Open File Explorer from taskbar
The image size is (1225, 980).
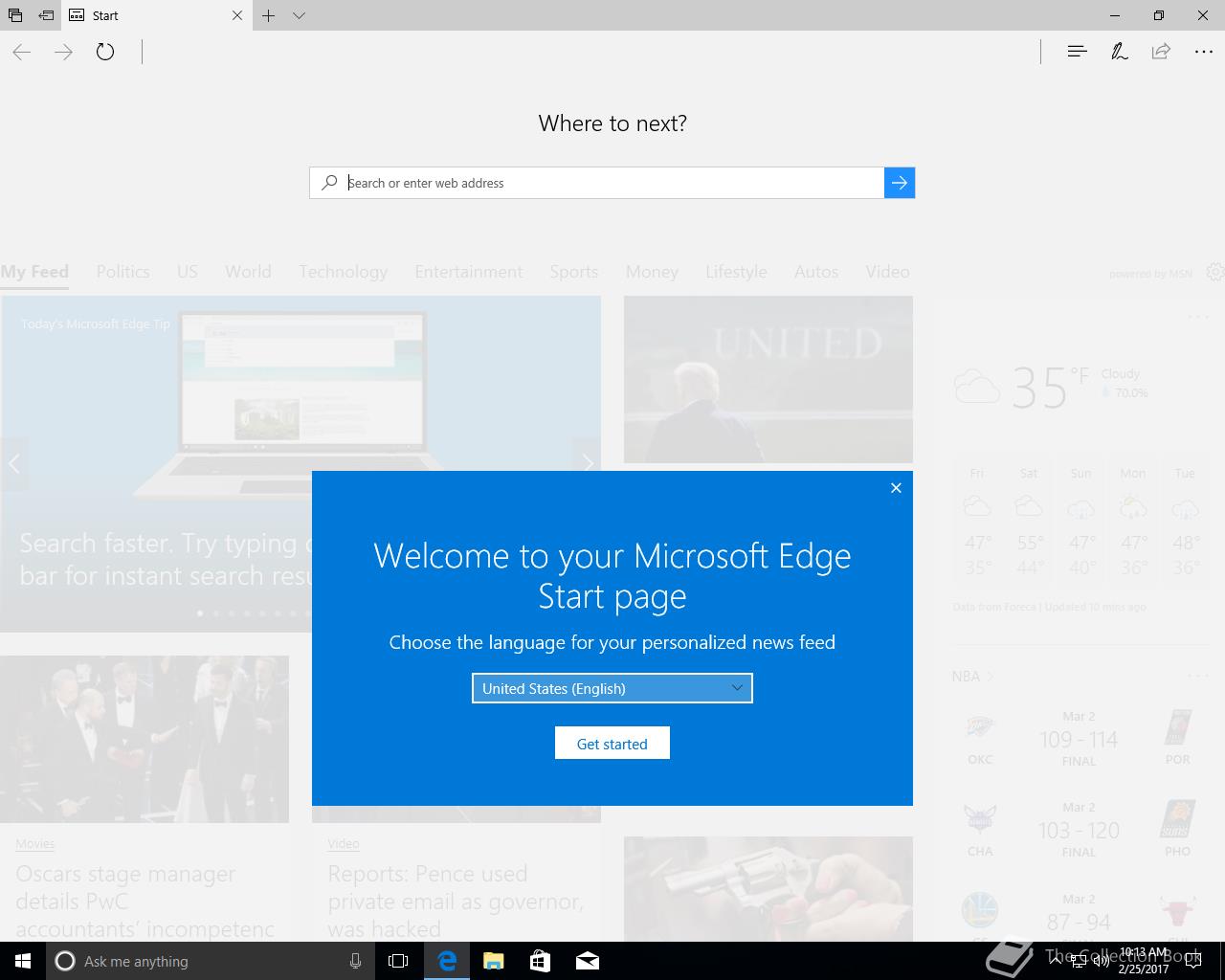493,961
